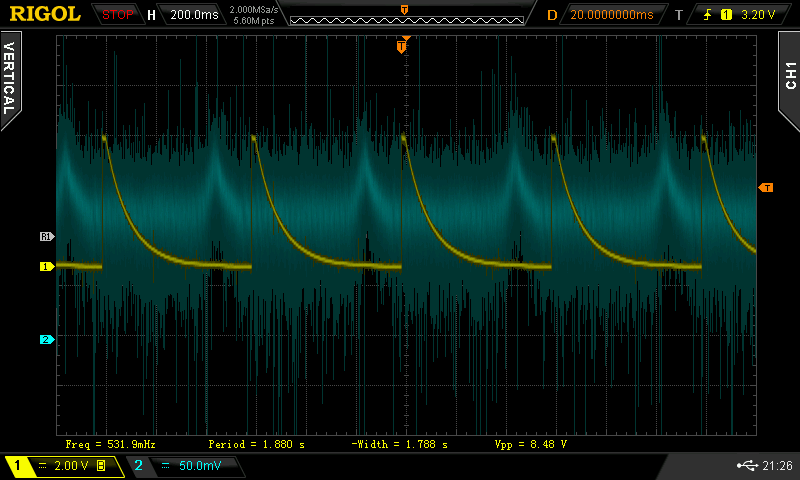The height and width of the screenshot is (480, 800).
Task: Click the rising edge trigger icon
Action: pos(708,15)
